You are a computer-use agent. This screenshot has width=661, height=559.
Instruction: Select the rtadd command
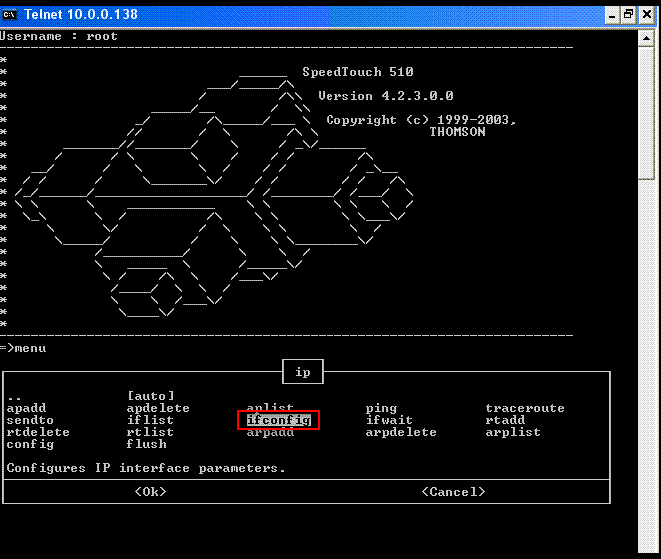pos(505,420)
